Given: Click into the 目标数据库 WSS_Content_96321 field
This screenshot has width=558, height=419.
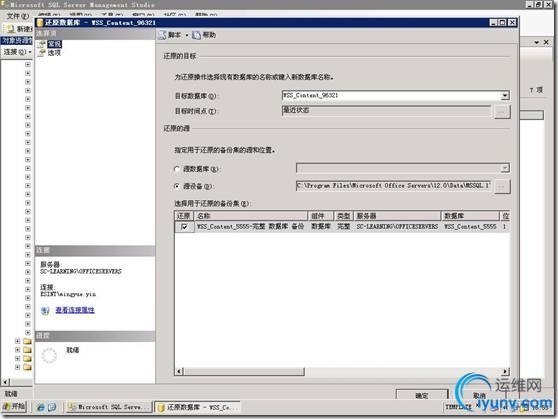Looking at the screenshot, I should click(x=391, y=95).
